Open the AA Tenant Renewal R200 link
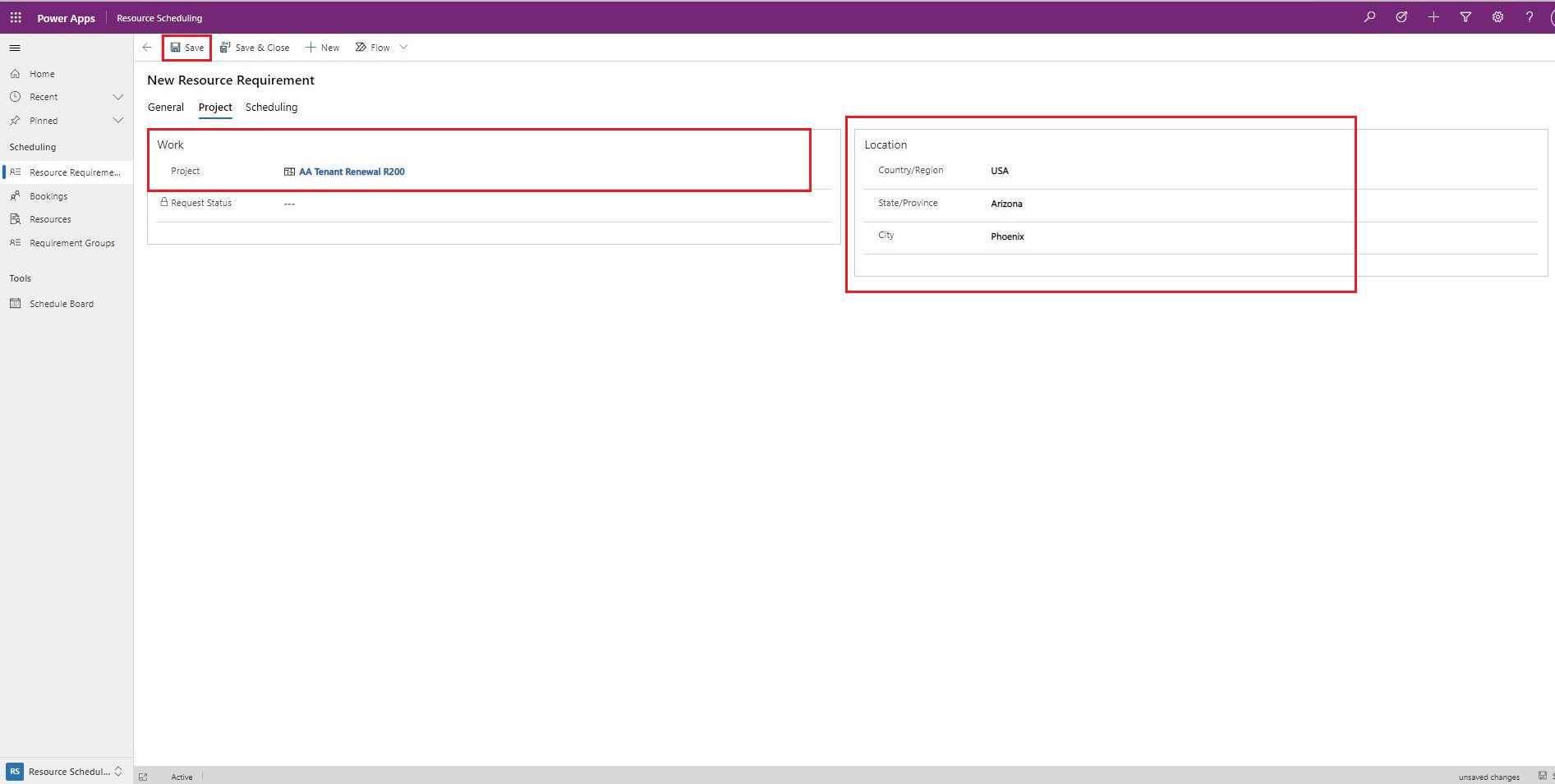Screen dimensions: 1555x784 point(352,172)
